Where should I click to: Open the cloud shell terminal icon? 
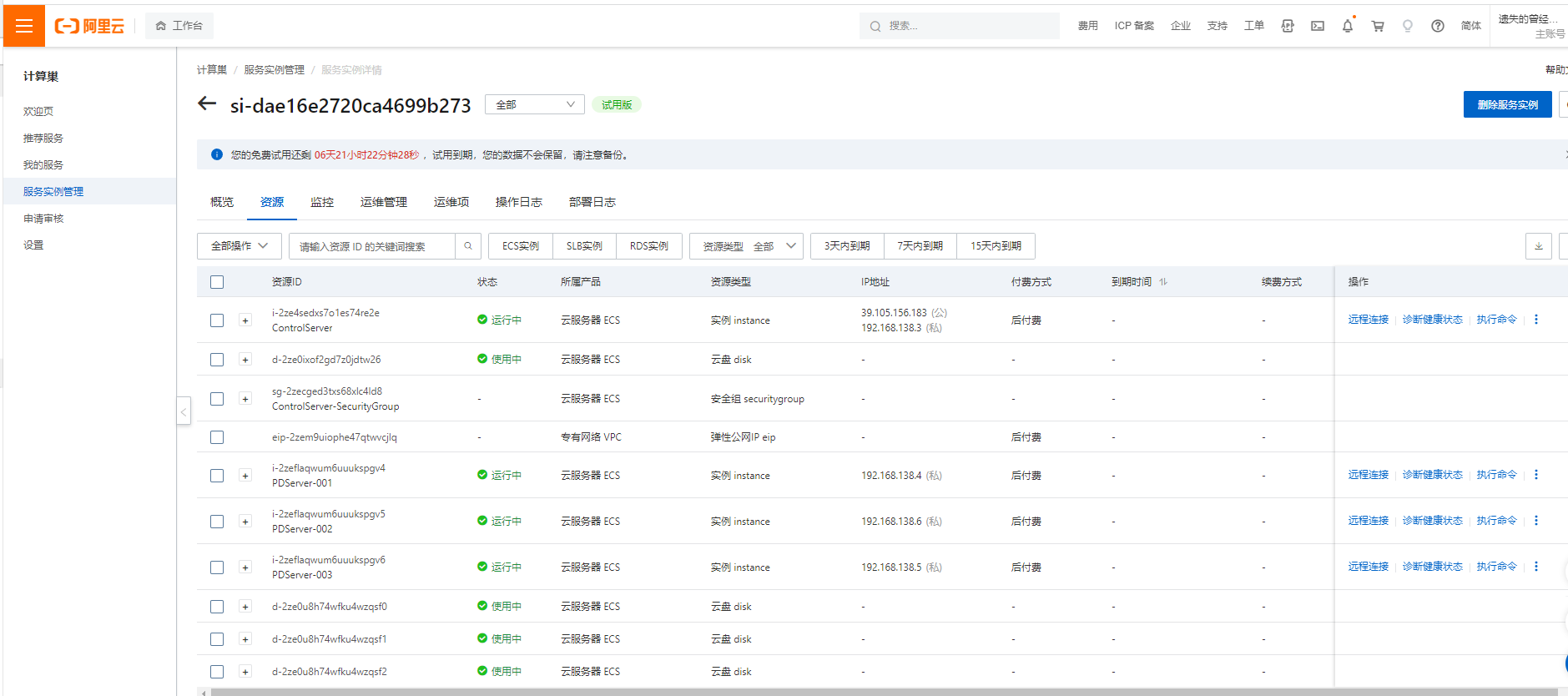(x=1318, y=26)
